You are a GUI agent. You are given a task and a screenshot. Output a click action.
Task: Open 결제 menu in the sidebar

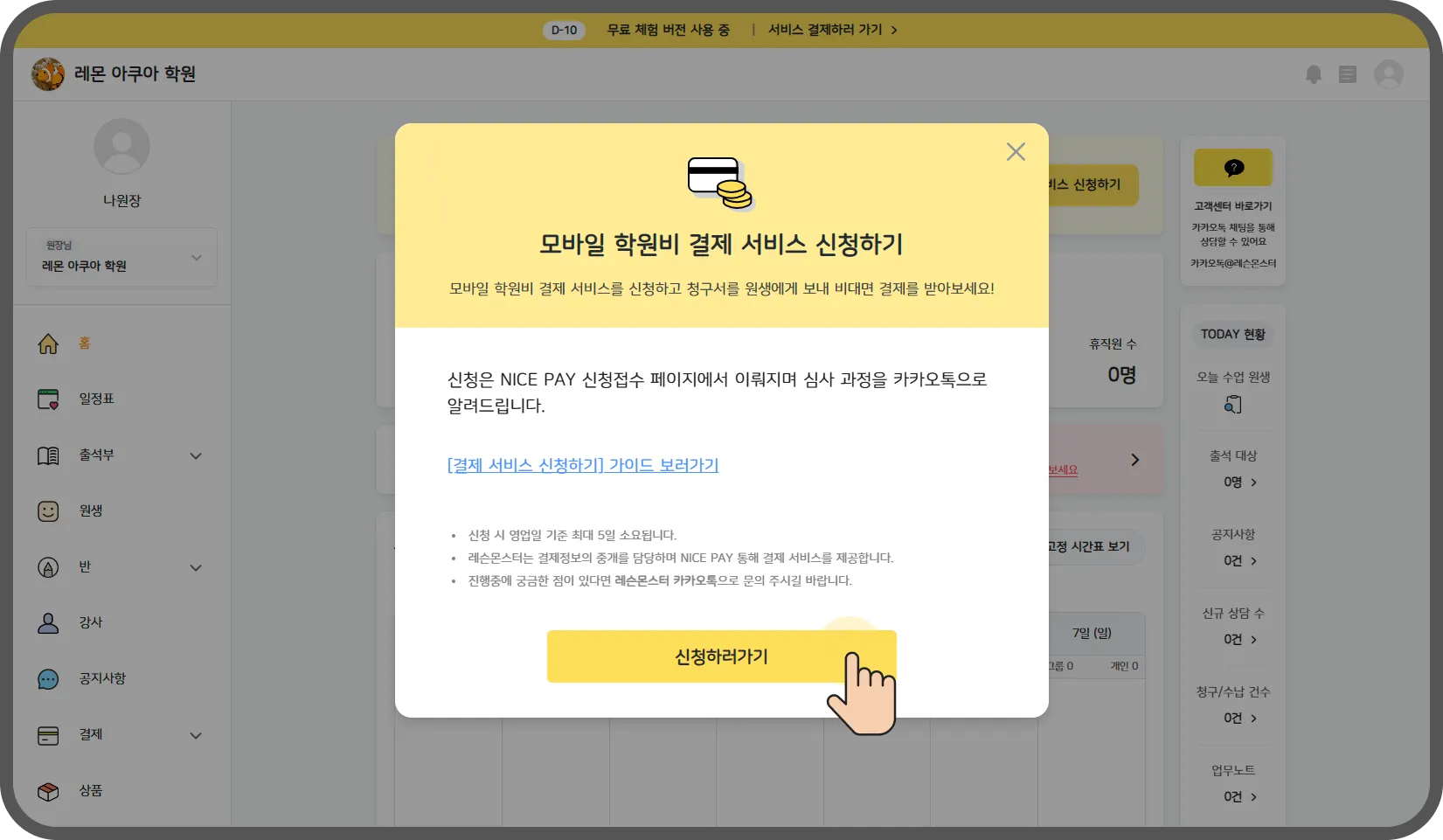[121, 735]
